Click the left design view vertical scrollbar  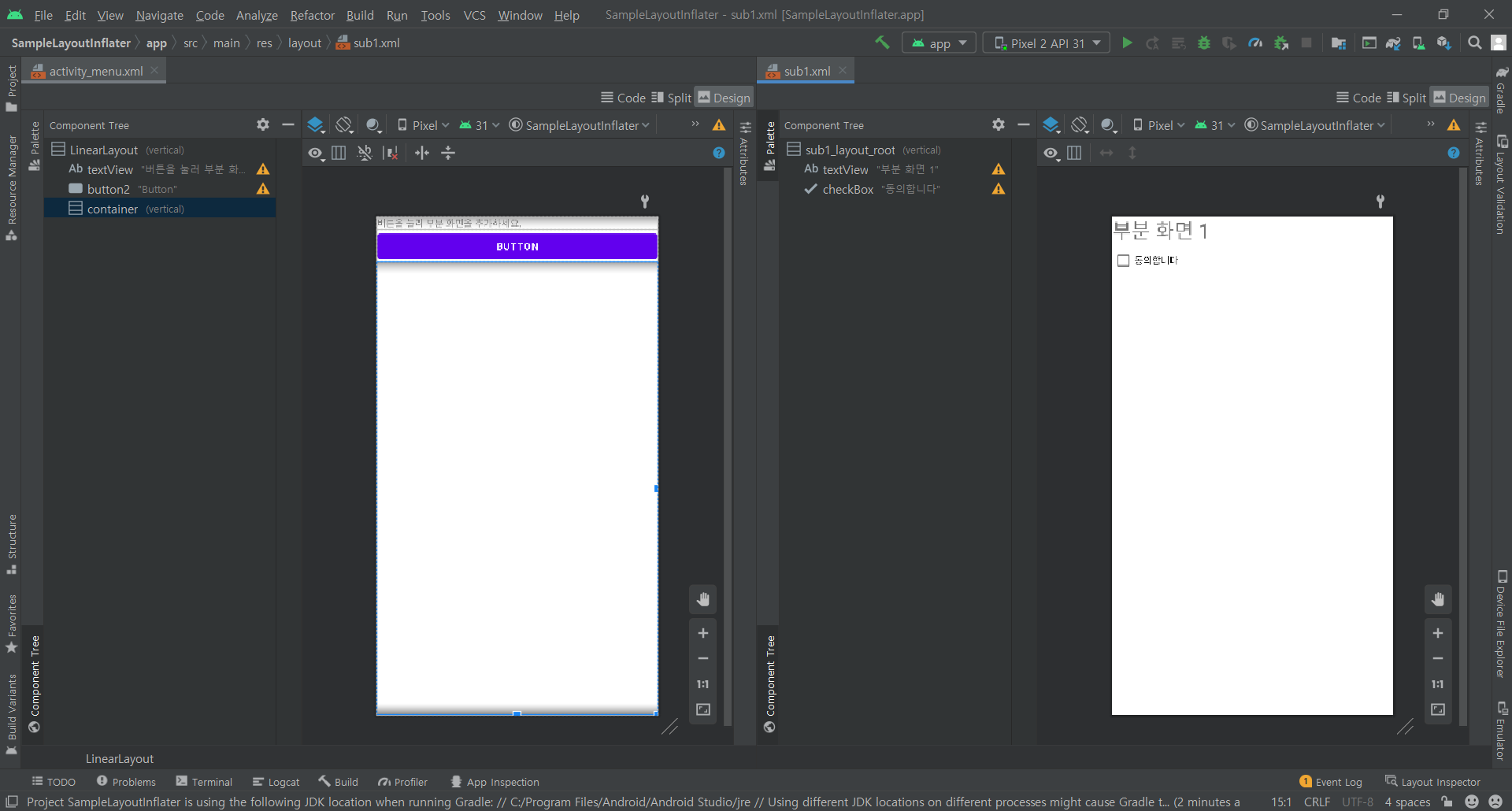(x=728, y=445)
